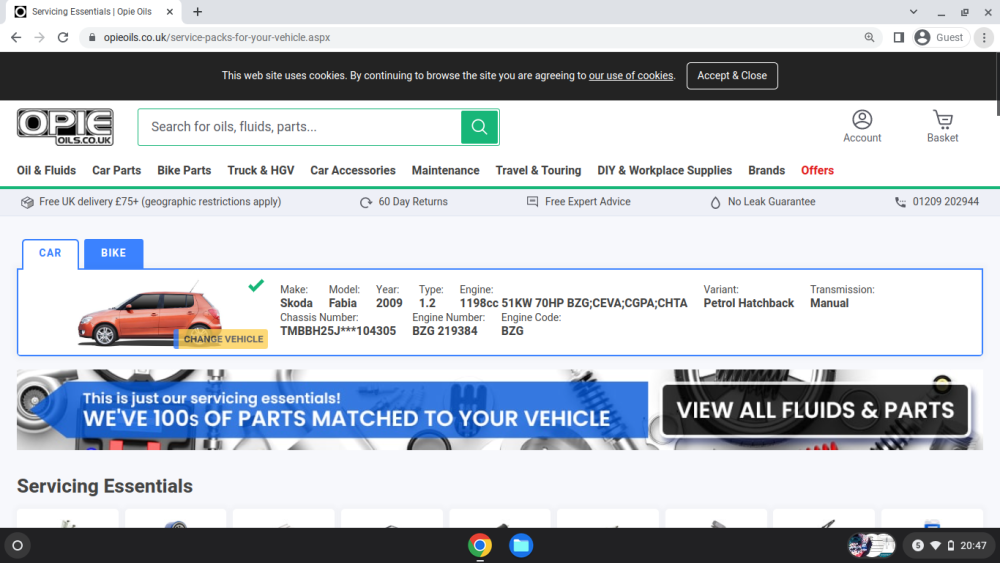Screen dimensions: 1000x563
Task: Click Accept & Close cookie button
Action: [x=732, y=76]
